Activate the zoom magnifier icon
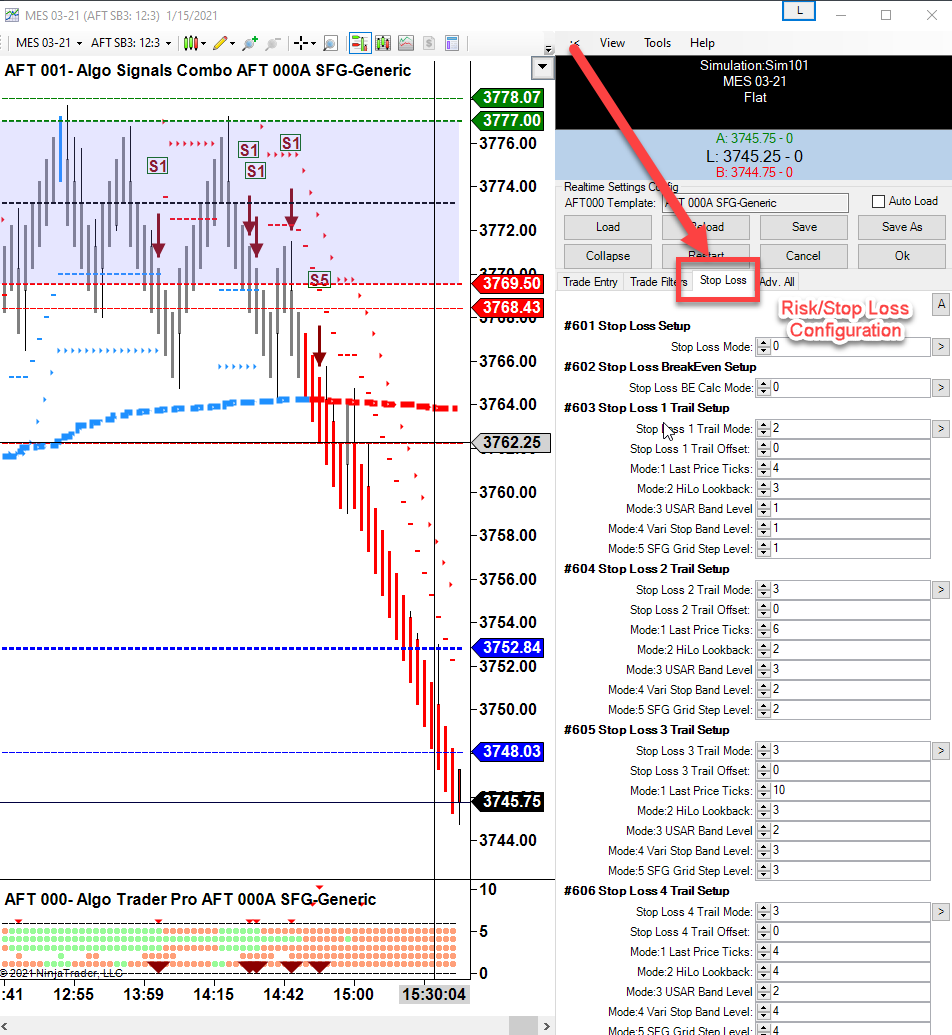This screenshot has height=1035, width=952. [x=330, y=43]
